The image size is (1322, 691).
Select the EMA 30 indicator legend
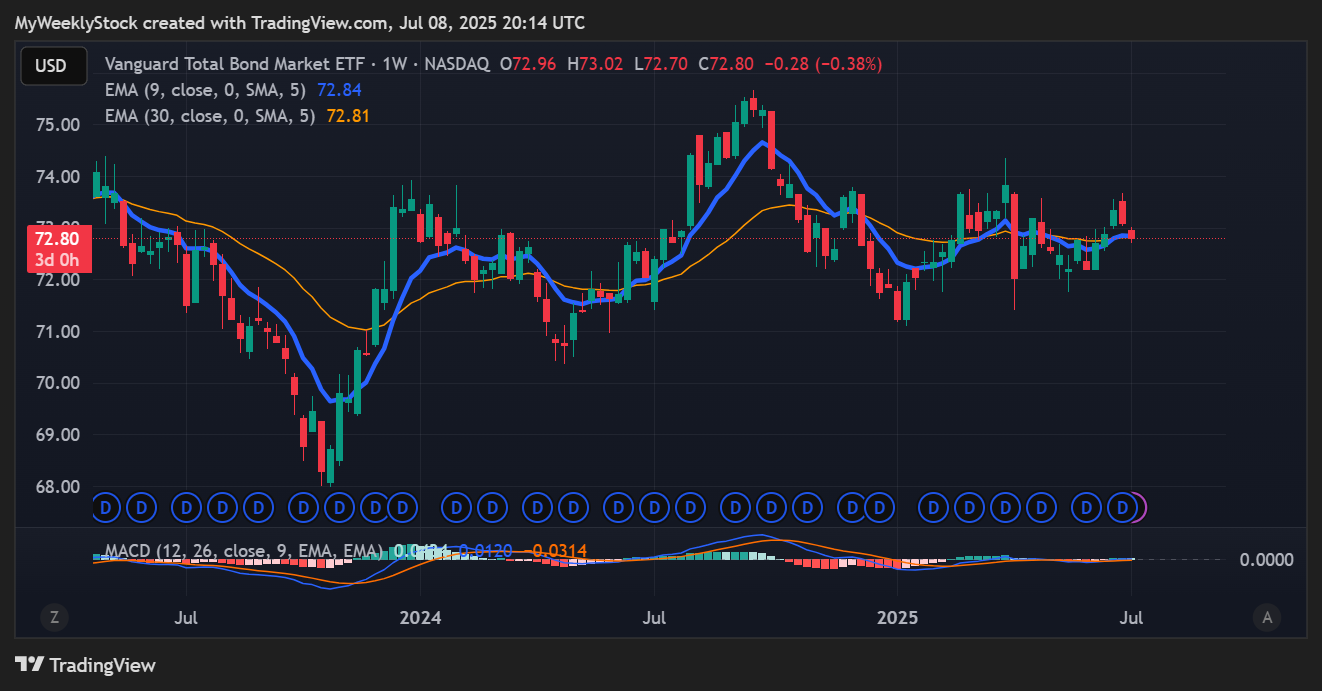[x=210, y=116]
